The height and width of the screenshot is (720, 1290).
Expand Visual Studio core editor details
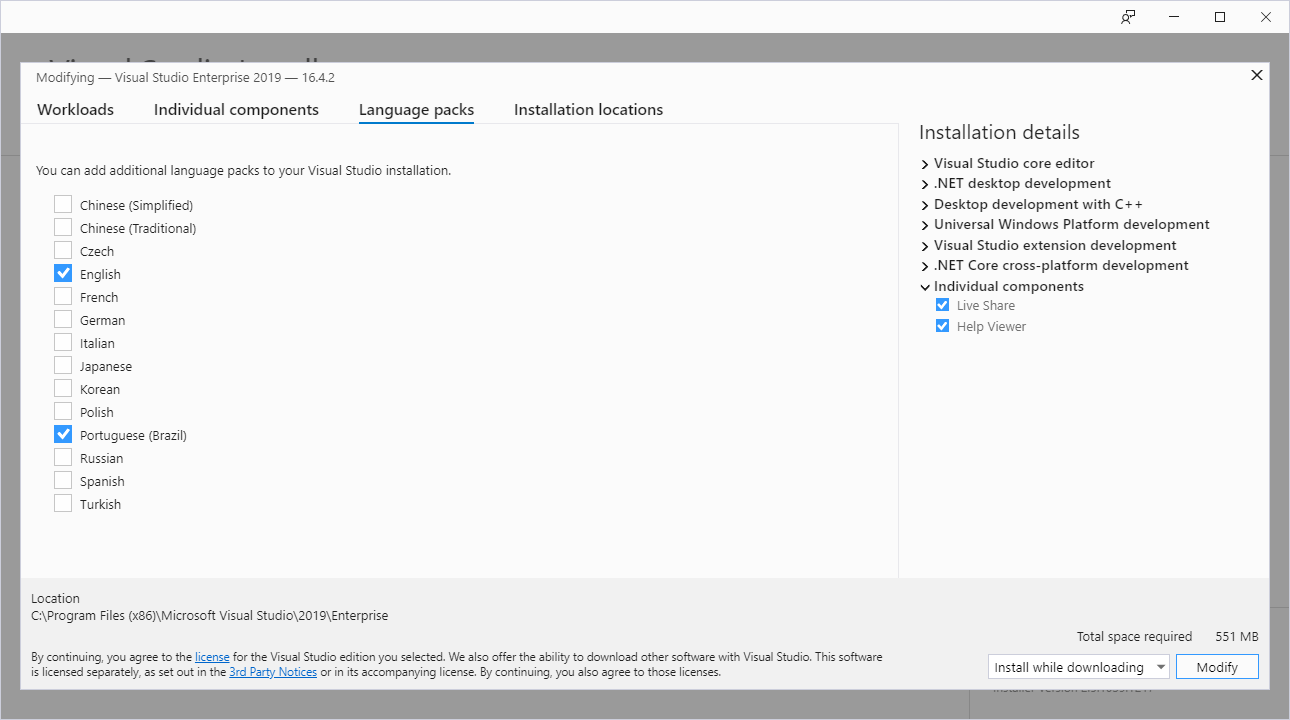pos(925,164)
